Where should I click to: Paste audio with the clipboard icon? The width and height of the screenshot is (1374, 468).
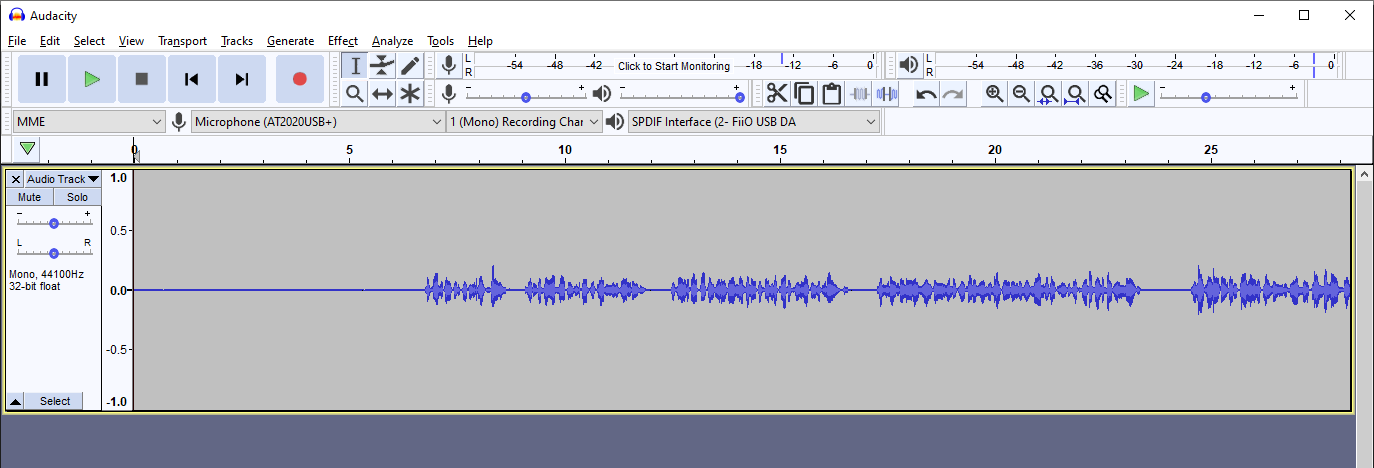(831, 94)
